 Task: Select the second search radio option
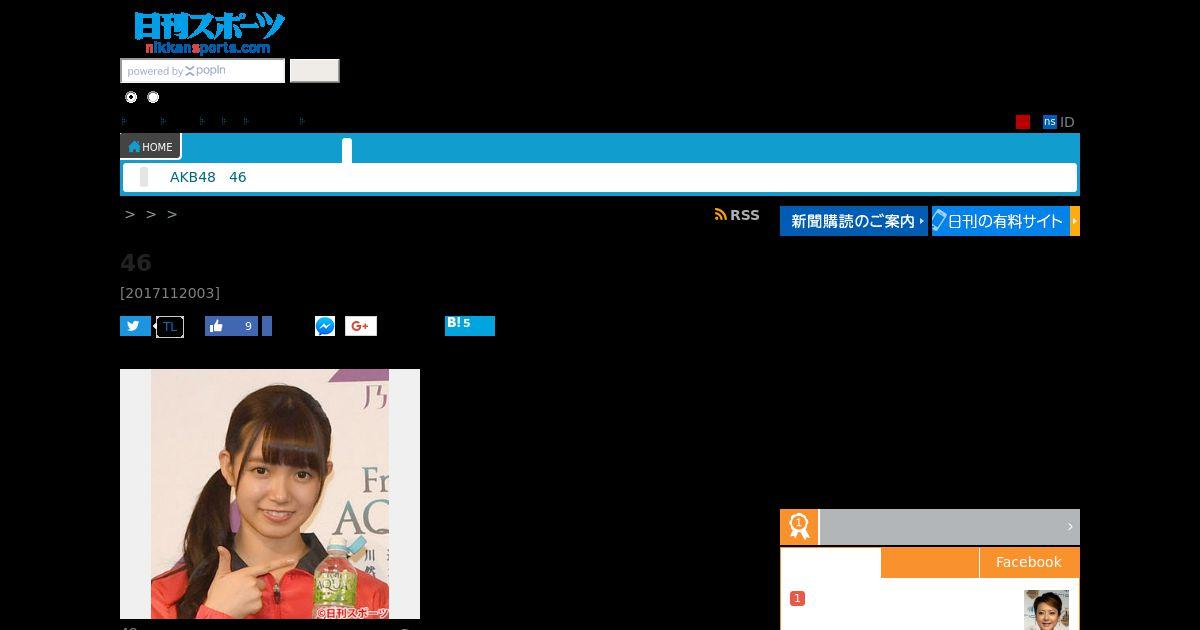click(x=153, y=97)
